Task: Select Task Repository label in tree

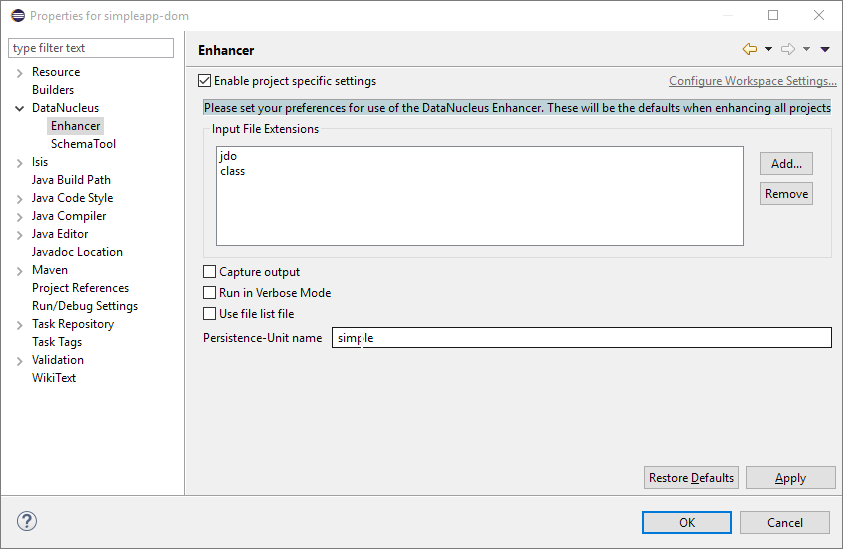Action: [x=73, y=324]
